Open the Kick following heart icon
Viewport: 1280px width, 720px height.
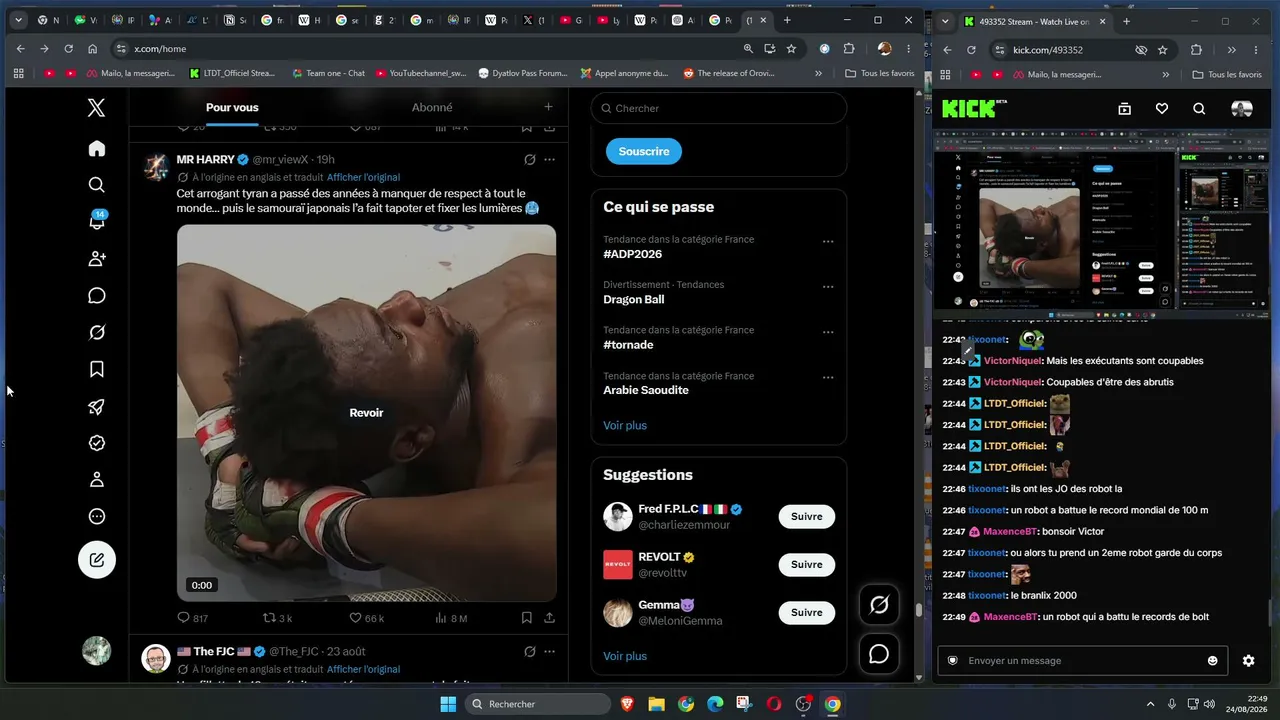pos(1162,109)
